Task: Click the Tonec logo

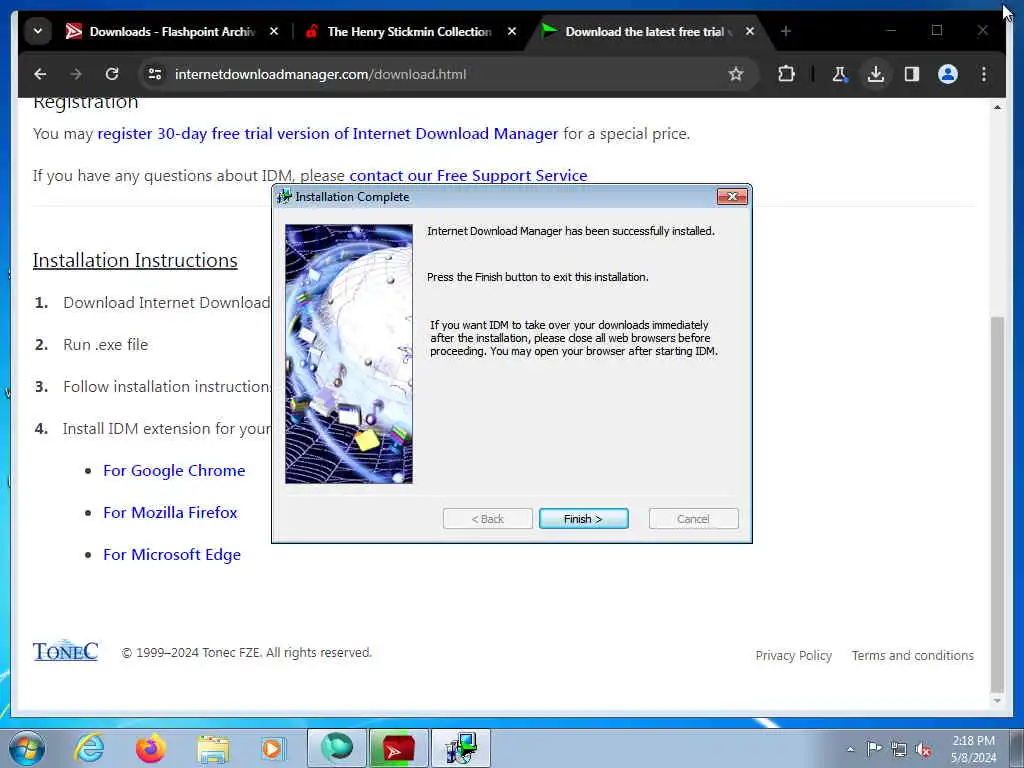Action: tap(65, 651)
